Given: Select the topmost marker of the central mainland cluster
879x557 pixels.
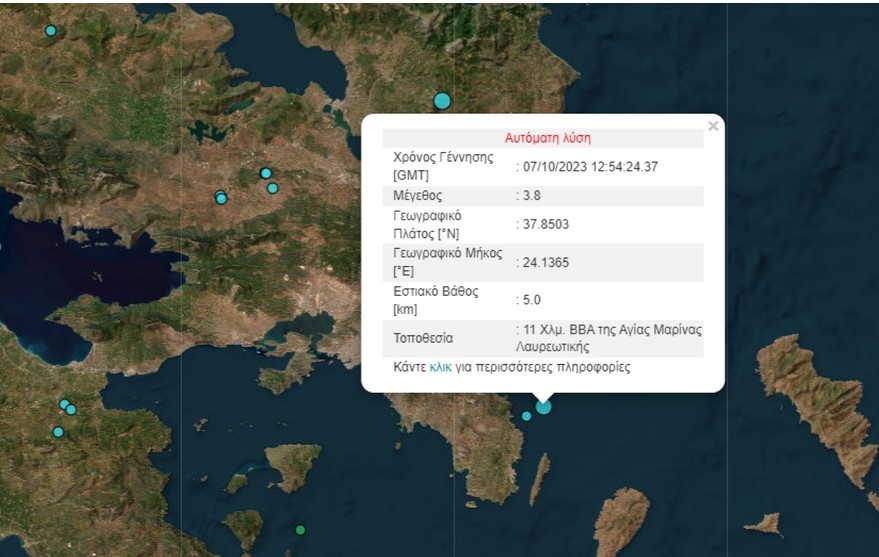Looking at the screenshot, I should coord(266,173).
